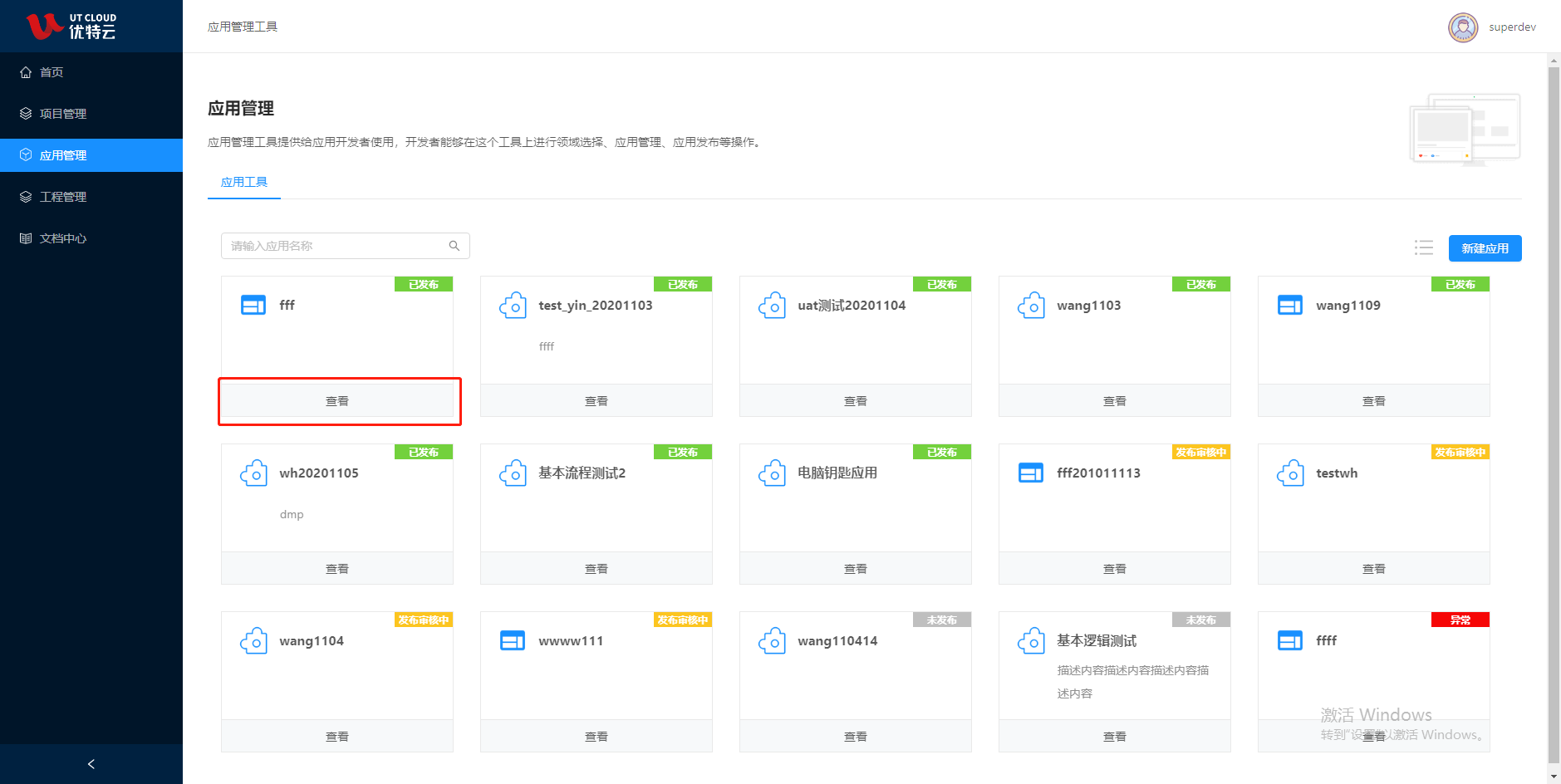Click the wh20201105 cloud icon
Viewport: 1561px width, 784px height.
tap(253, 473)
